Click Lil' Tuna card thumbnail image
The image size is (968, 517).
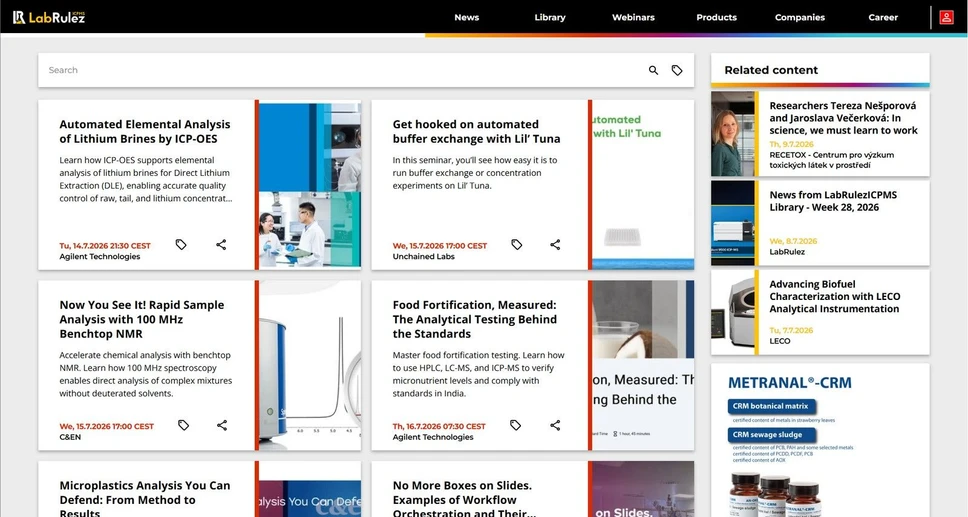coord(643,185)
